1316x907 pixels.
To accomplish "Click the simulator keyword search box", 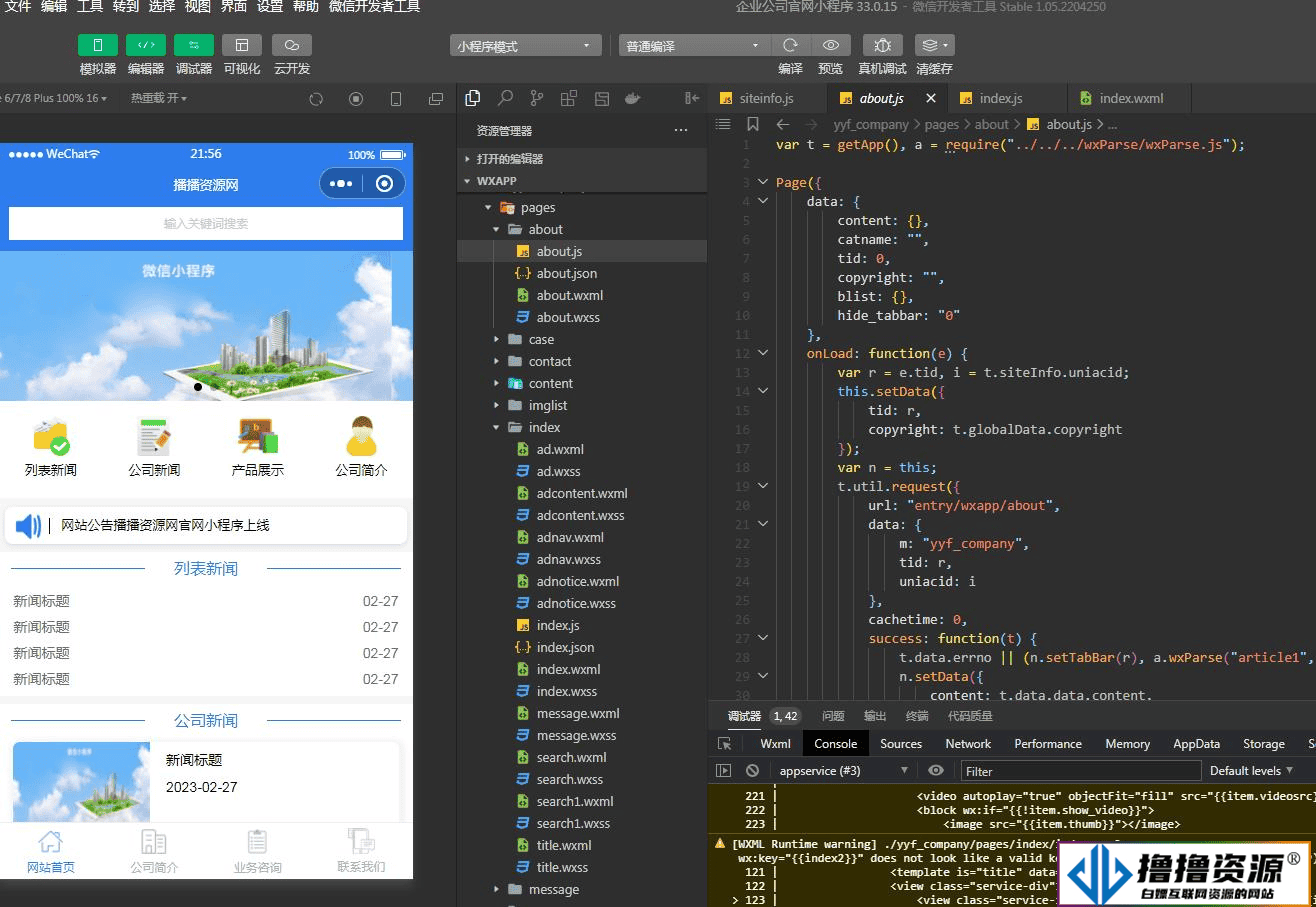I will 206,224.
